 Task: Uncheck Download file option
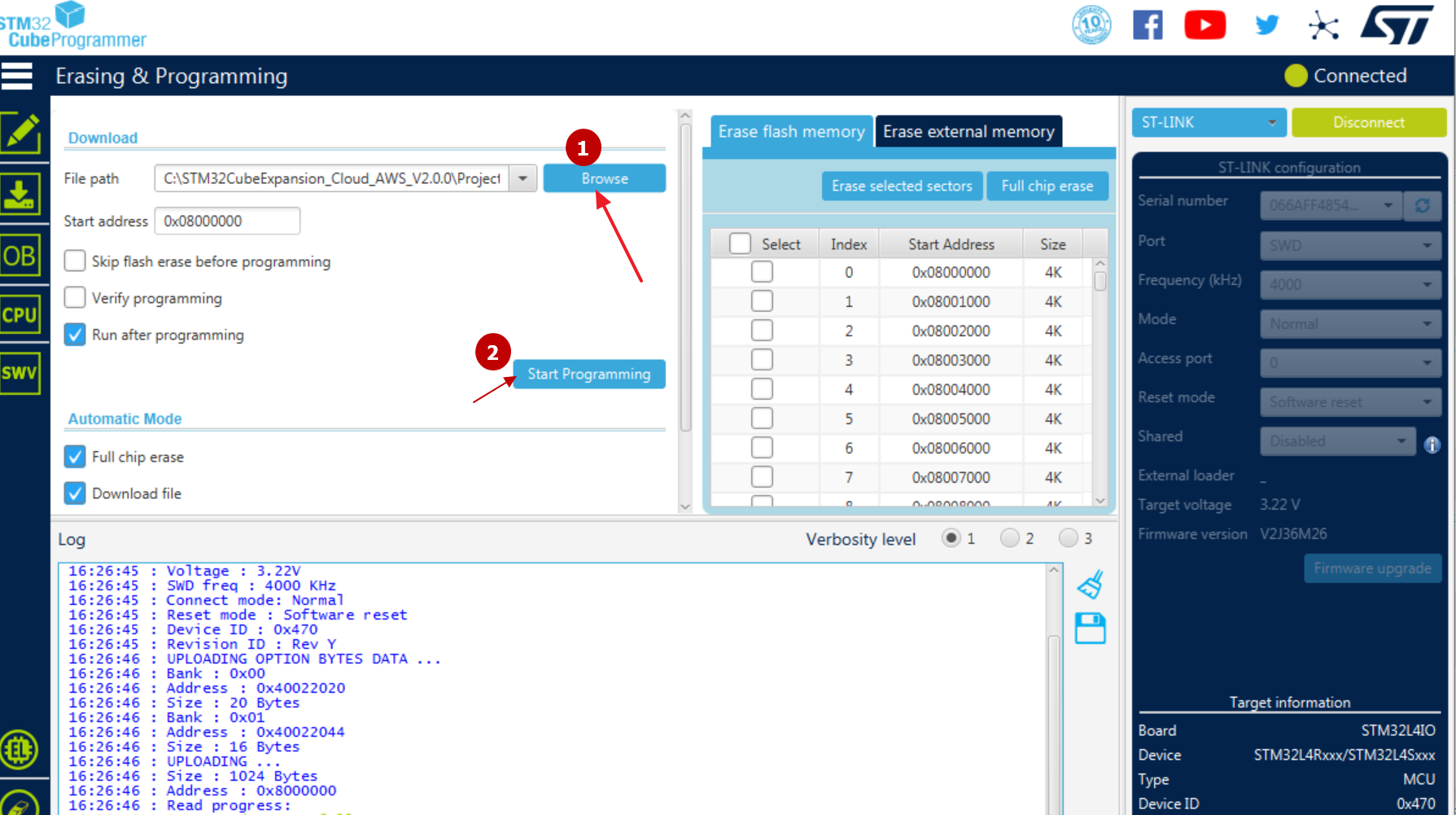pos(75,493)
